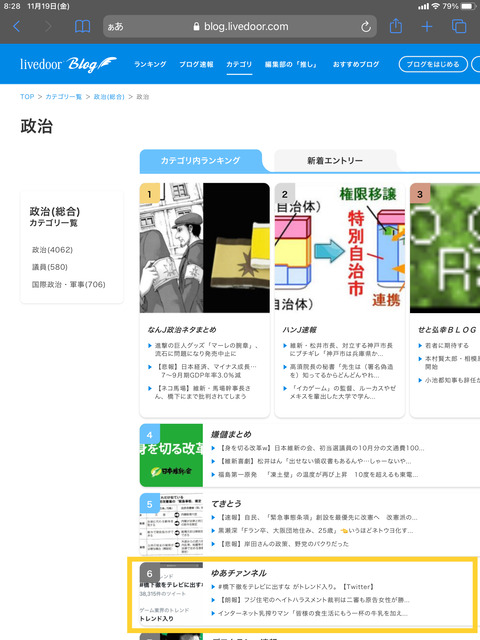This screenshot has height=640, width=480.
Task: Tap the Wi-Fi icon in status bar
Action: 436,6
